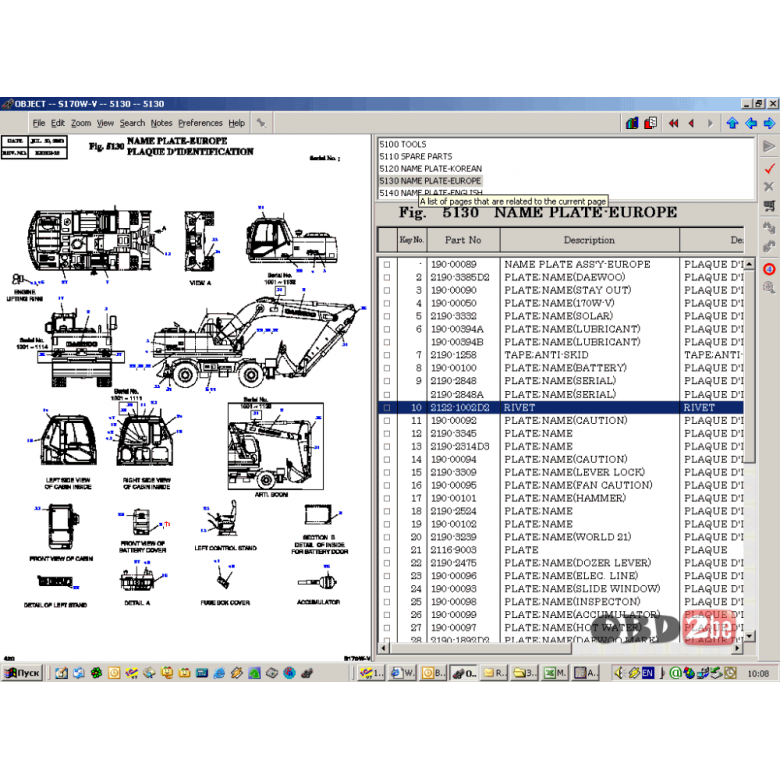The image size is (780, 780).
Task: Open the Excel taskbar button
Action: tap(555, 673)
